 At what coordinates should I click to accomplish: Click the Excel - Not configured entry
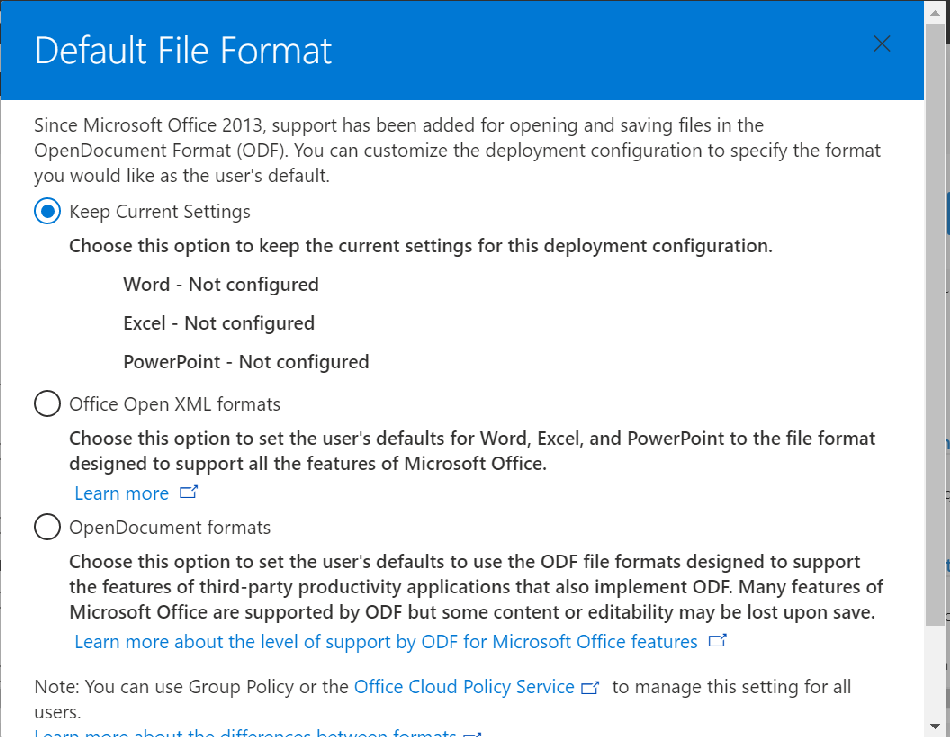point(219,323)
